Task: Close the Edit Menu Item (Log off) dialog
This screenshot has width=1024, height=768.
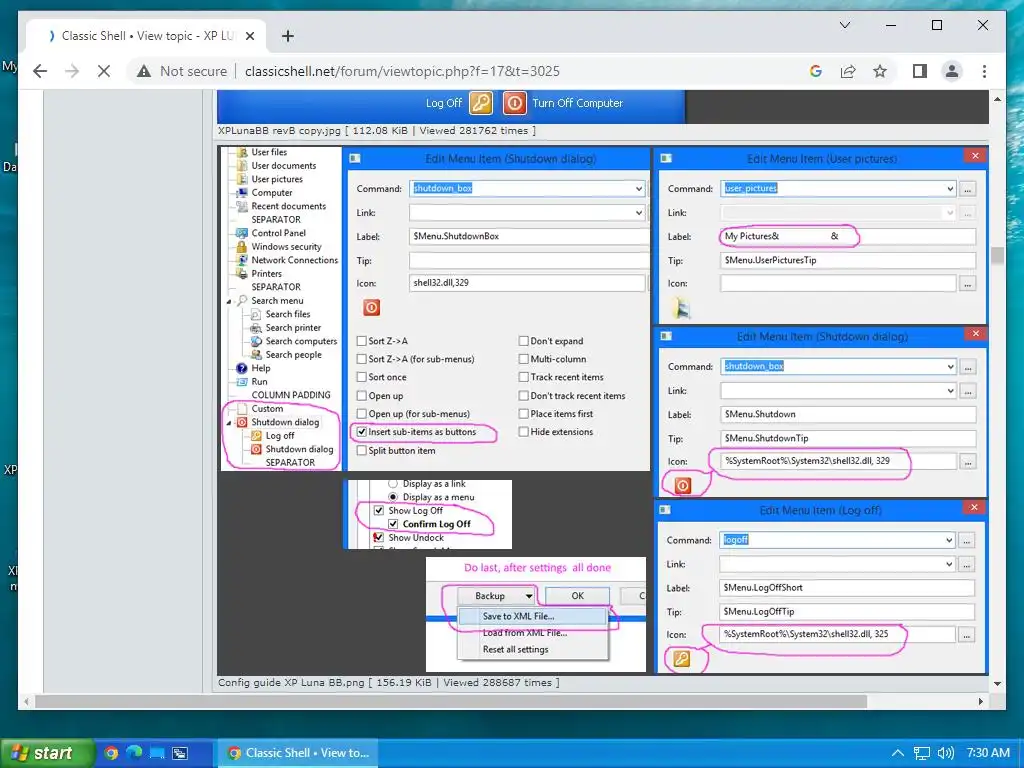Action: (974, 507)
